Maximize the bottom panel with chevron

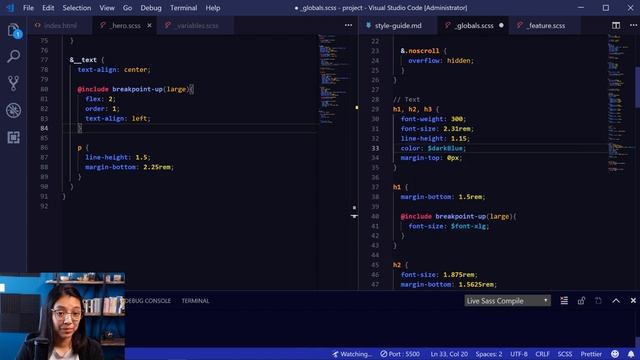tap(616, 301)
